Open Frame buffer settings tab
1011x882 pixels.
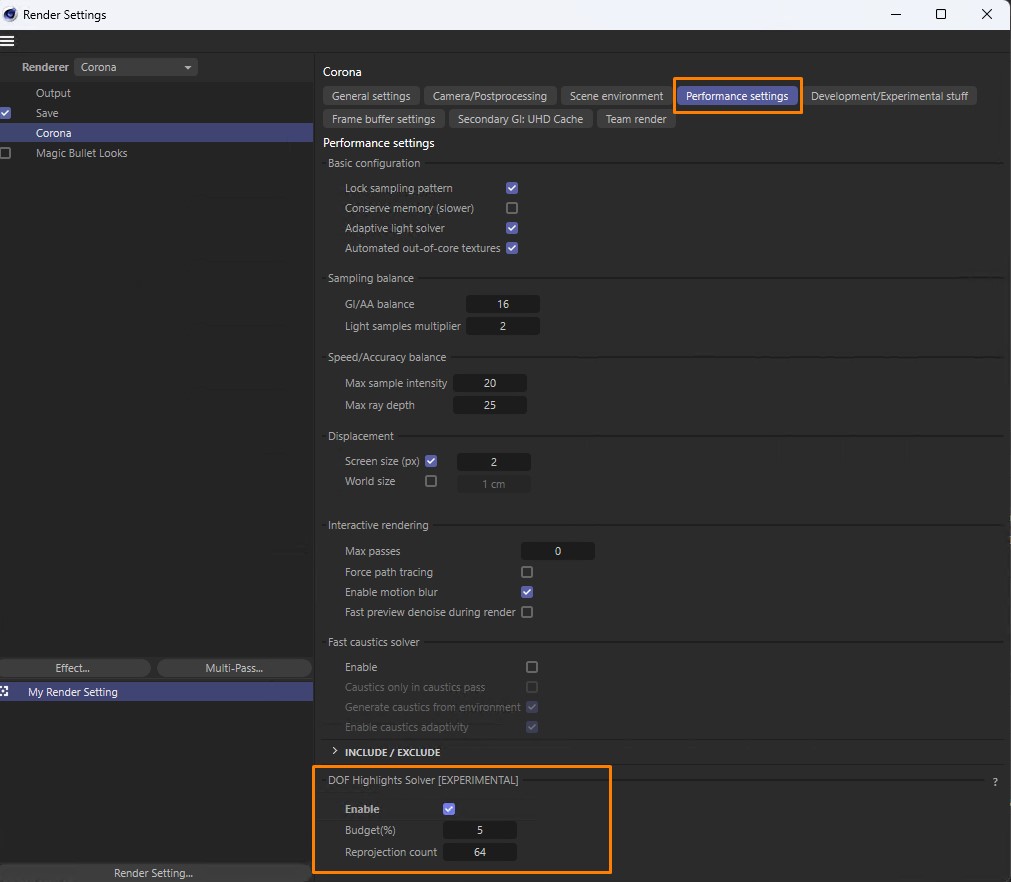(384, 119)
